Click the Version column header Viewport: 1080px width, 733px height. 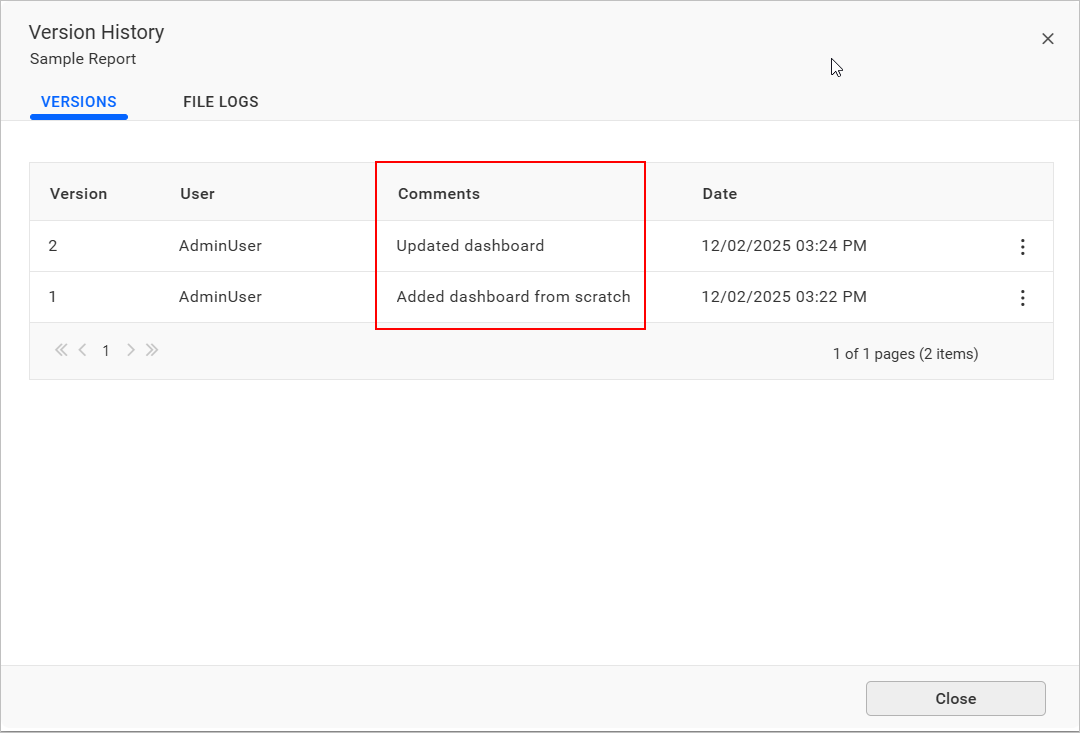point(78,194)
